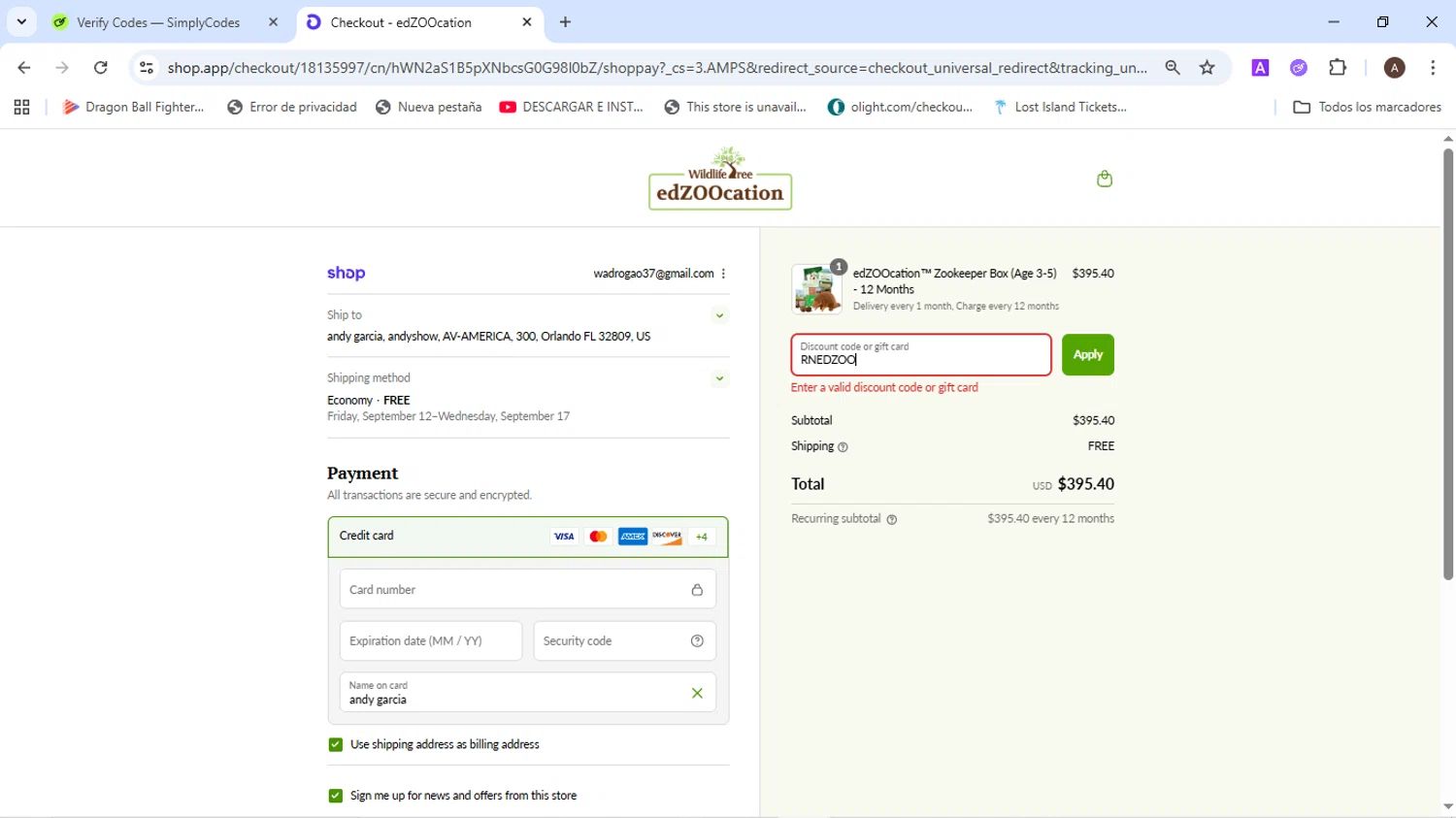Open the bookmarks apps grid icon
Image resolution: width=1456 pixels, height=818 pixels.
coord(21,107)
